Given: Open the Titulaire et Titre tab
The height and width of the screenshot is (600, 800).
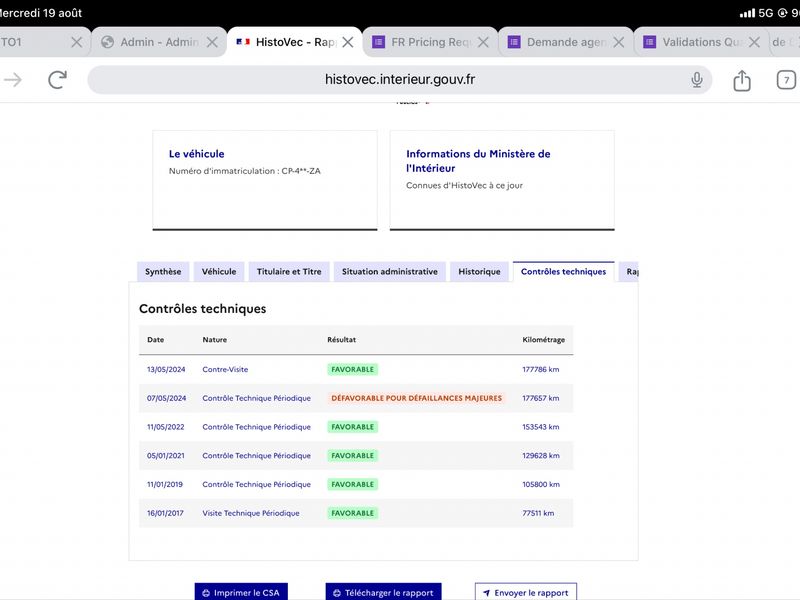Looking at the screenshot, I should point(289,272).
